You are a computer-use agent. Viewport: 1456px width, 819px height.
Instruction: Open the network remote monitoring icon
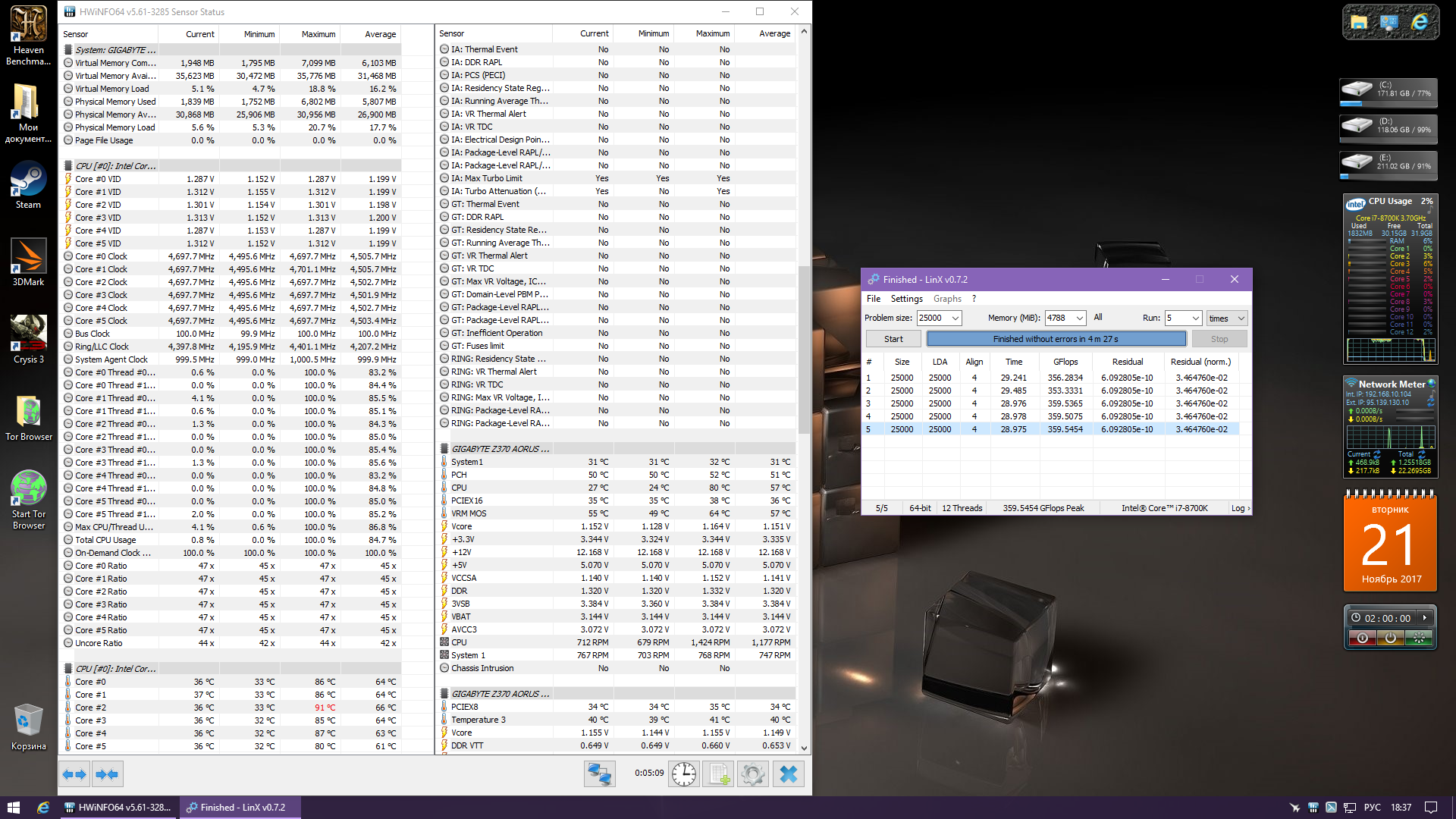599,774
